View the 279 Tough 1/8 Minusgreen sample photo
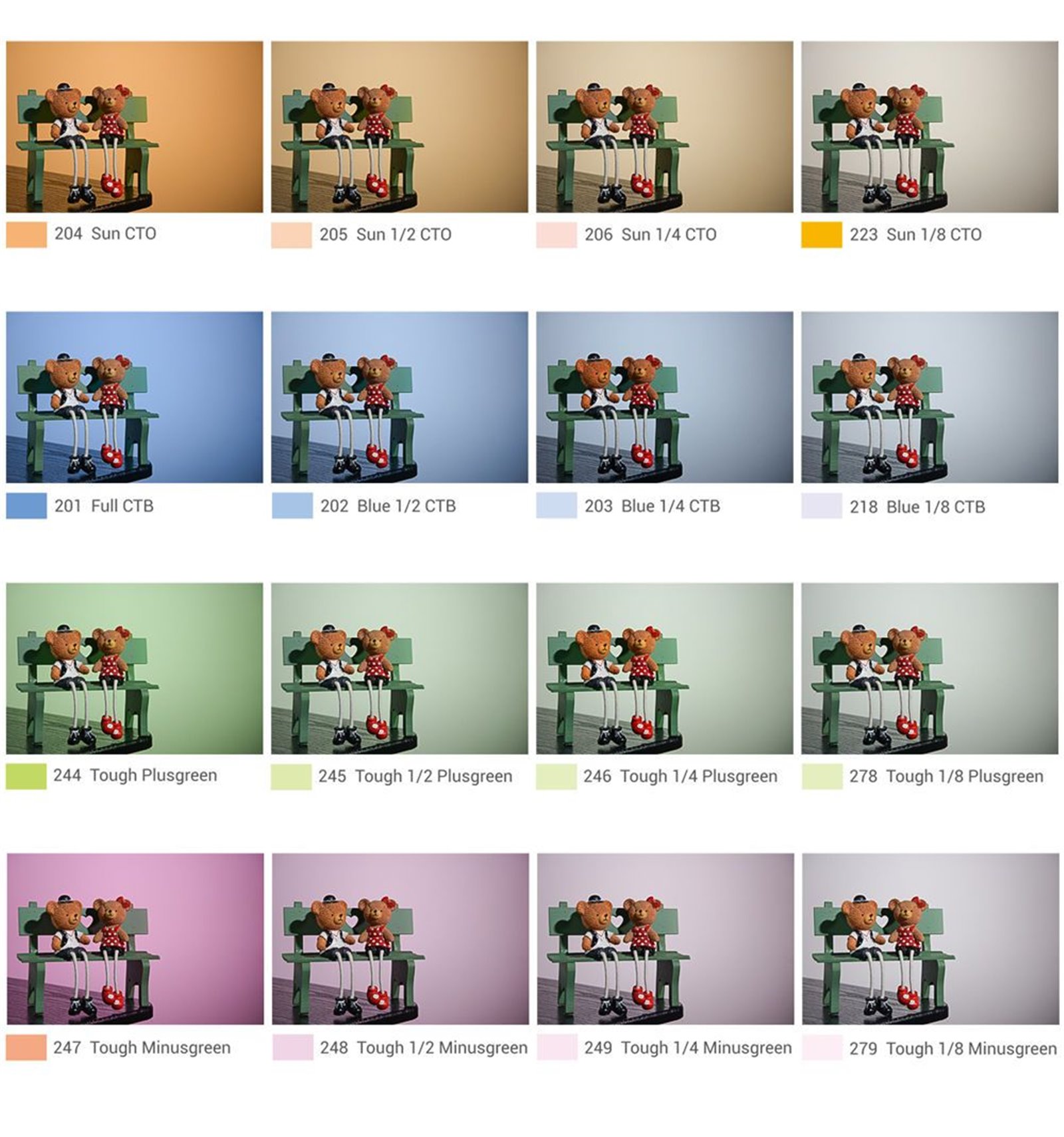This screenshot has width=1064, height=1137. click(x=930, y=939)
